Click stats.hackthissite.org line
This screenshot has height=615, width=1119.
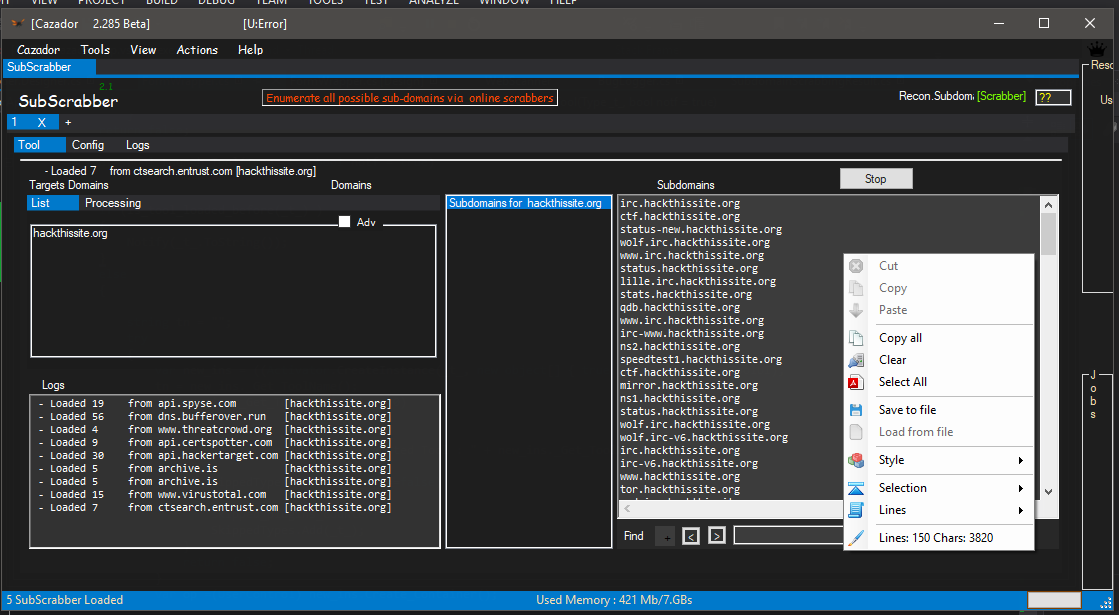point(686,295)
